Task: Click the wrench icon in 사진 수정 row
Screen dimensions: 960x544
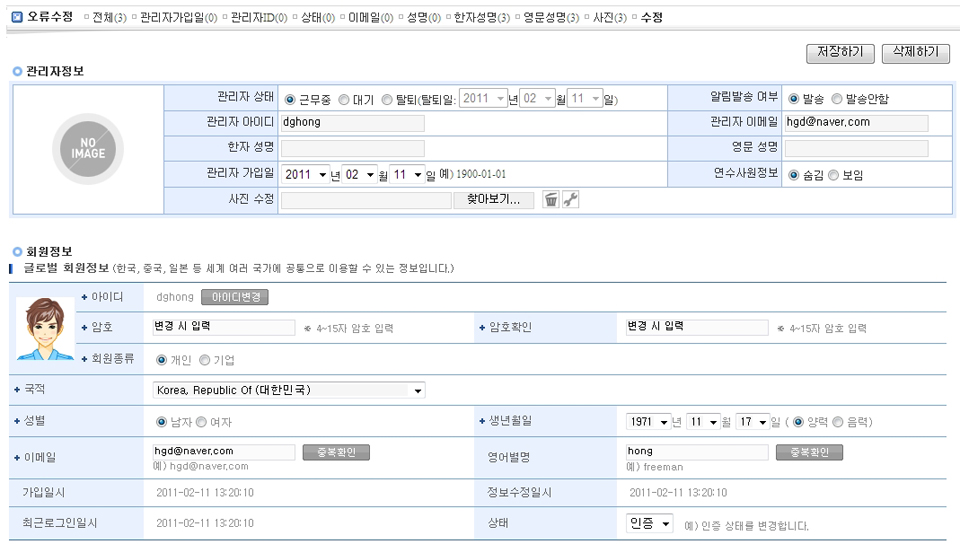Action: 571,200
